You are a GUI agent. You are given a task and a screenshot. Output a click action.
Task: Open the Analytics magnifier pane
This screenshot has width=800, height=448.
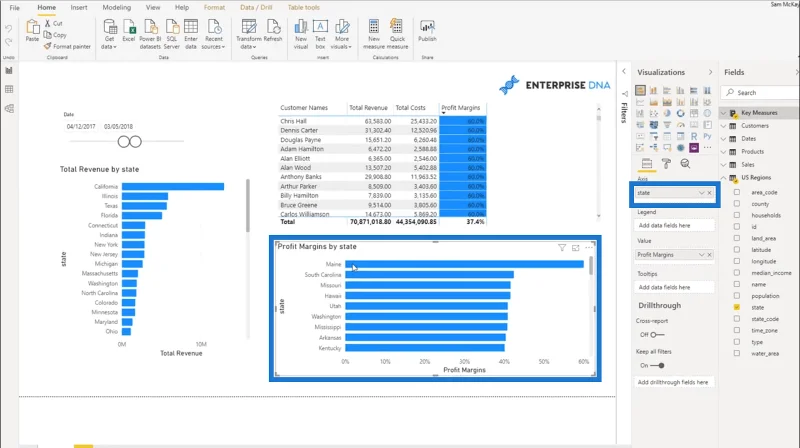point(685,163)
